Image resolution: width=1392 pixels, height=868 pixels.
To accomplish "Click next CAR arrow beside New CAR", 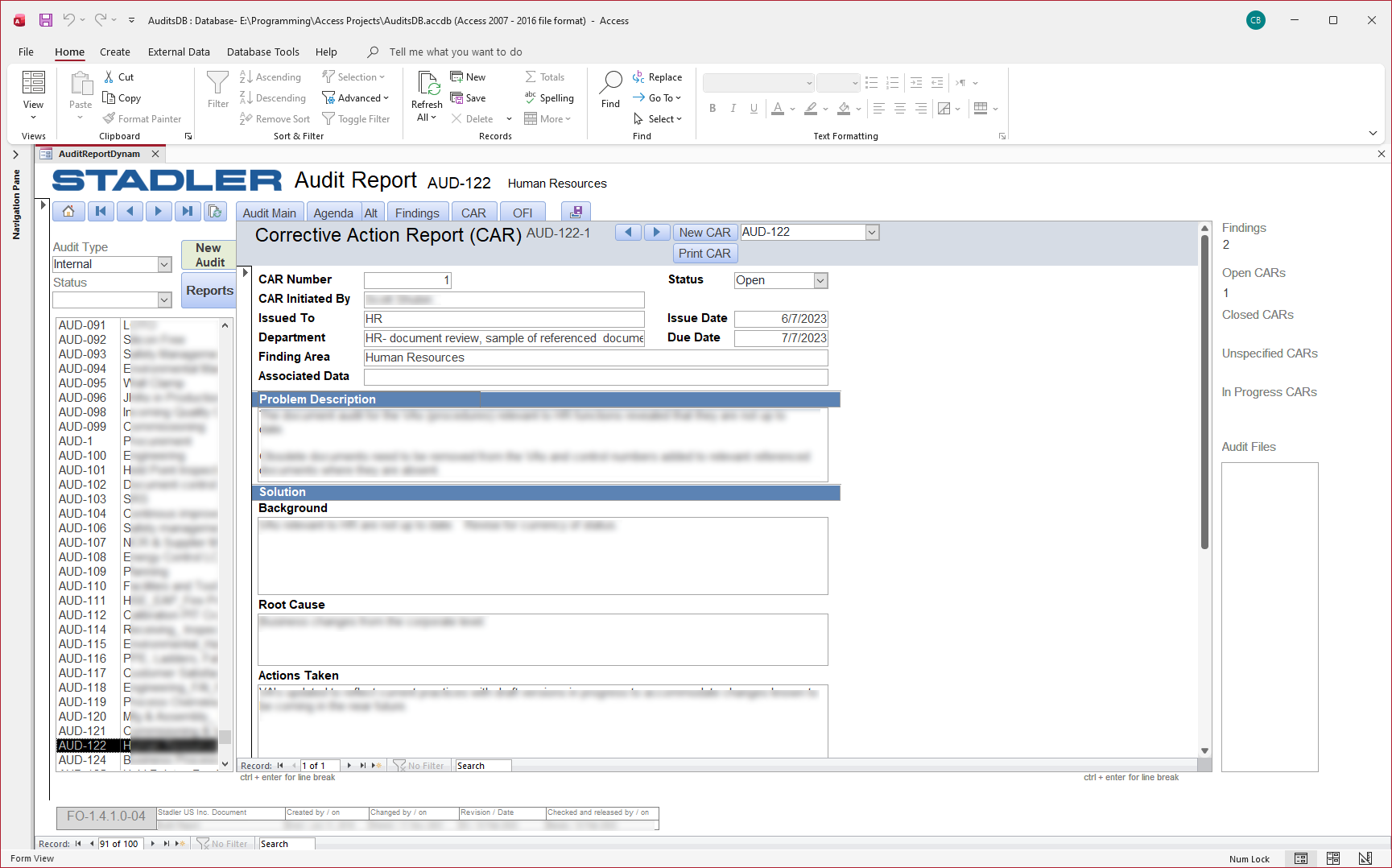I will coord(657,232).
